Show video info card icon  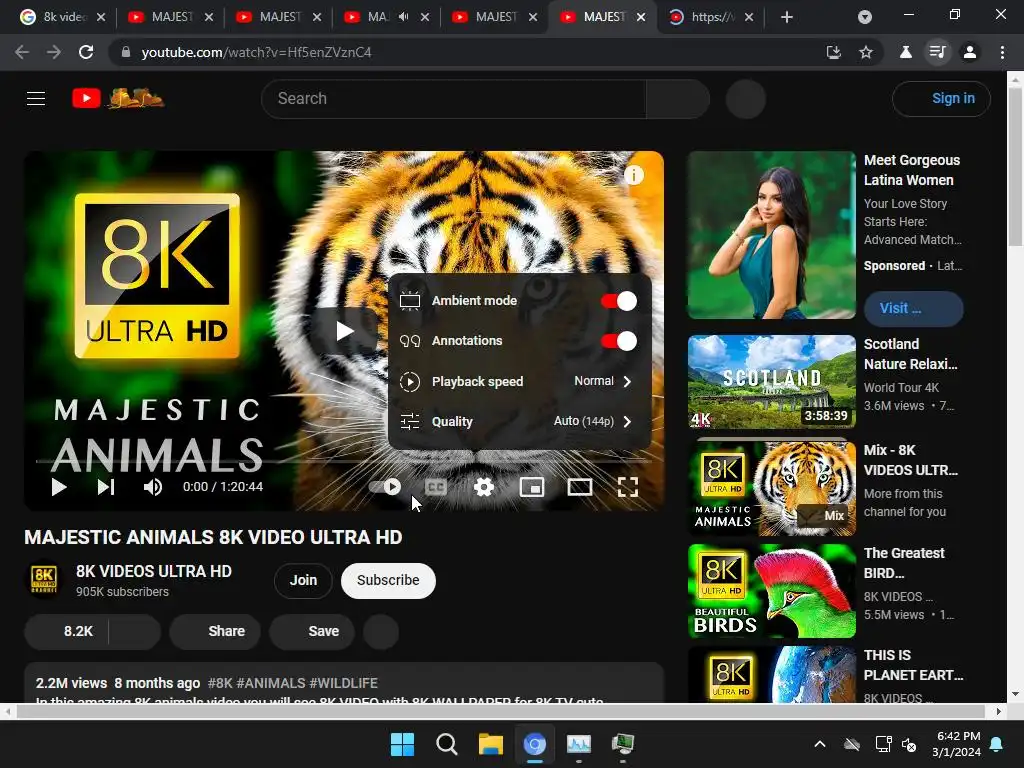click(x=633, y=175)
